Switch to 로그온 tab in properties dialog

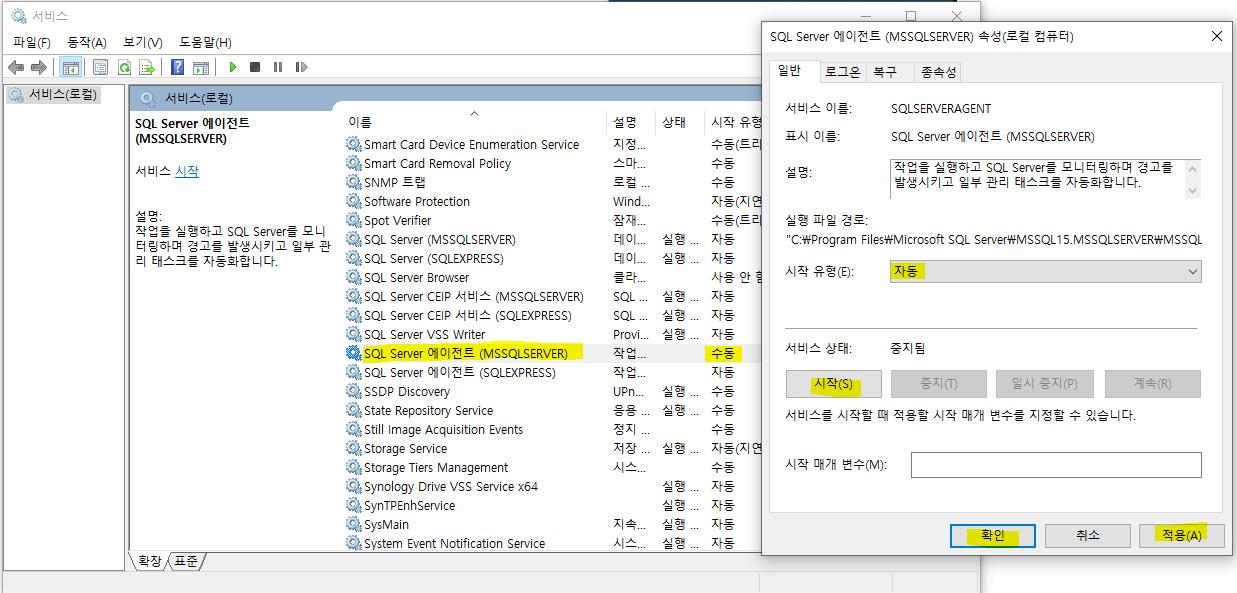tap(842, 72)
